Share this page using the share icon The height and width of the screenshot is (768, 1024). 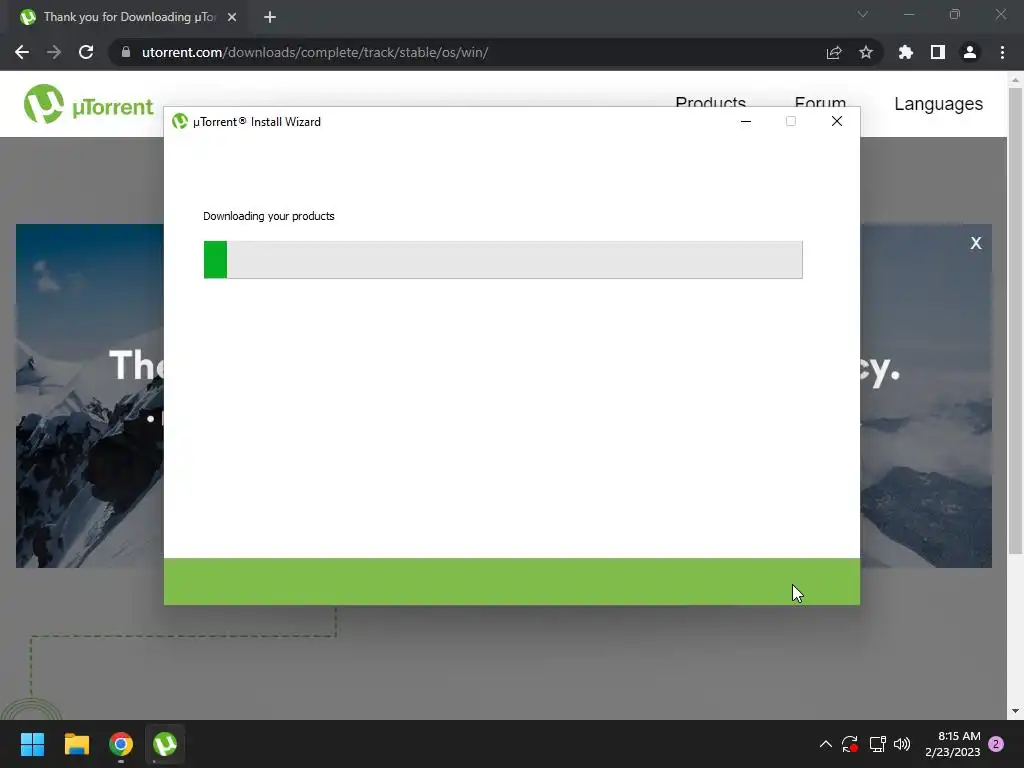tap(834, 52)
